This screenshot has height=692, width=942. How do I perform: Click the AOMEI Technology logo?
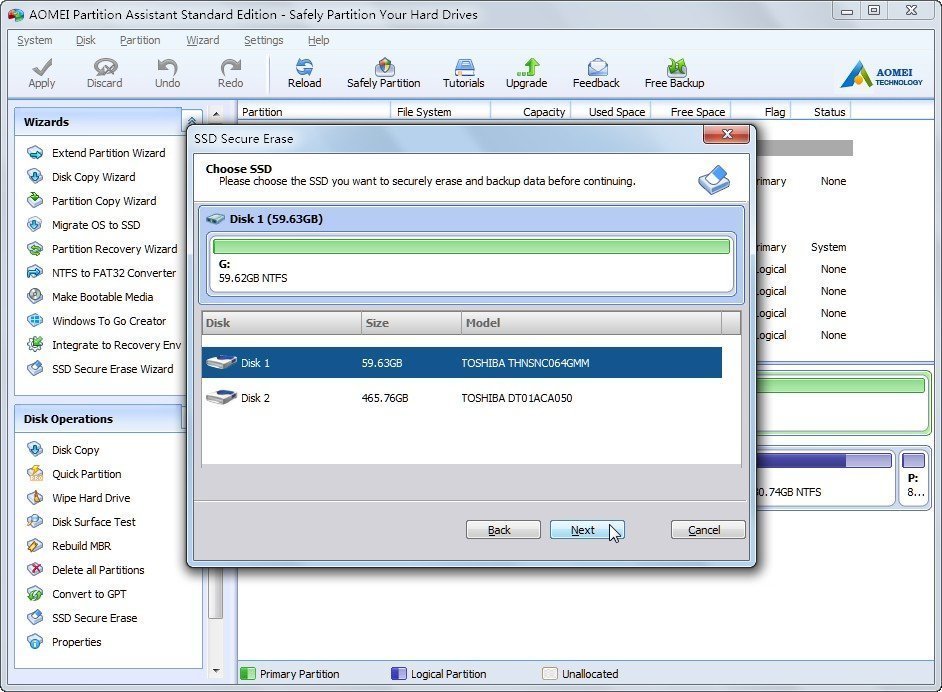point(881,74)
